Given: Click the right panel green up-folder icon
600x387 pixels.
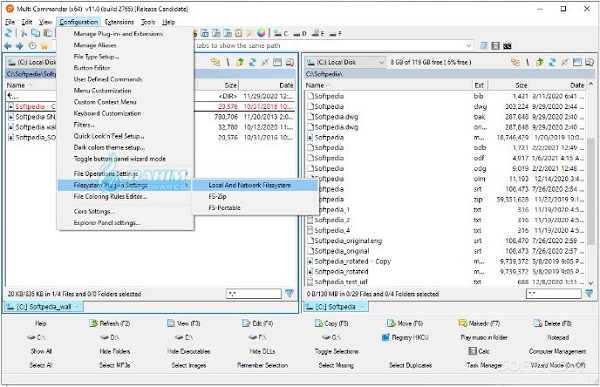Looking at the screenshot, I should coord(540,62).
